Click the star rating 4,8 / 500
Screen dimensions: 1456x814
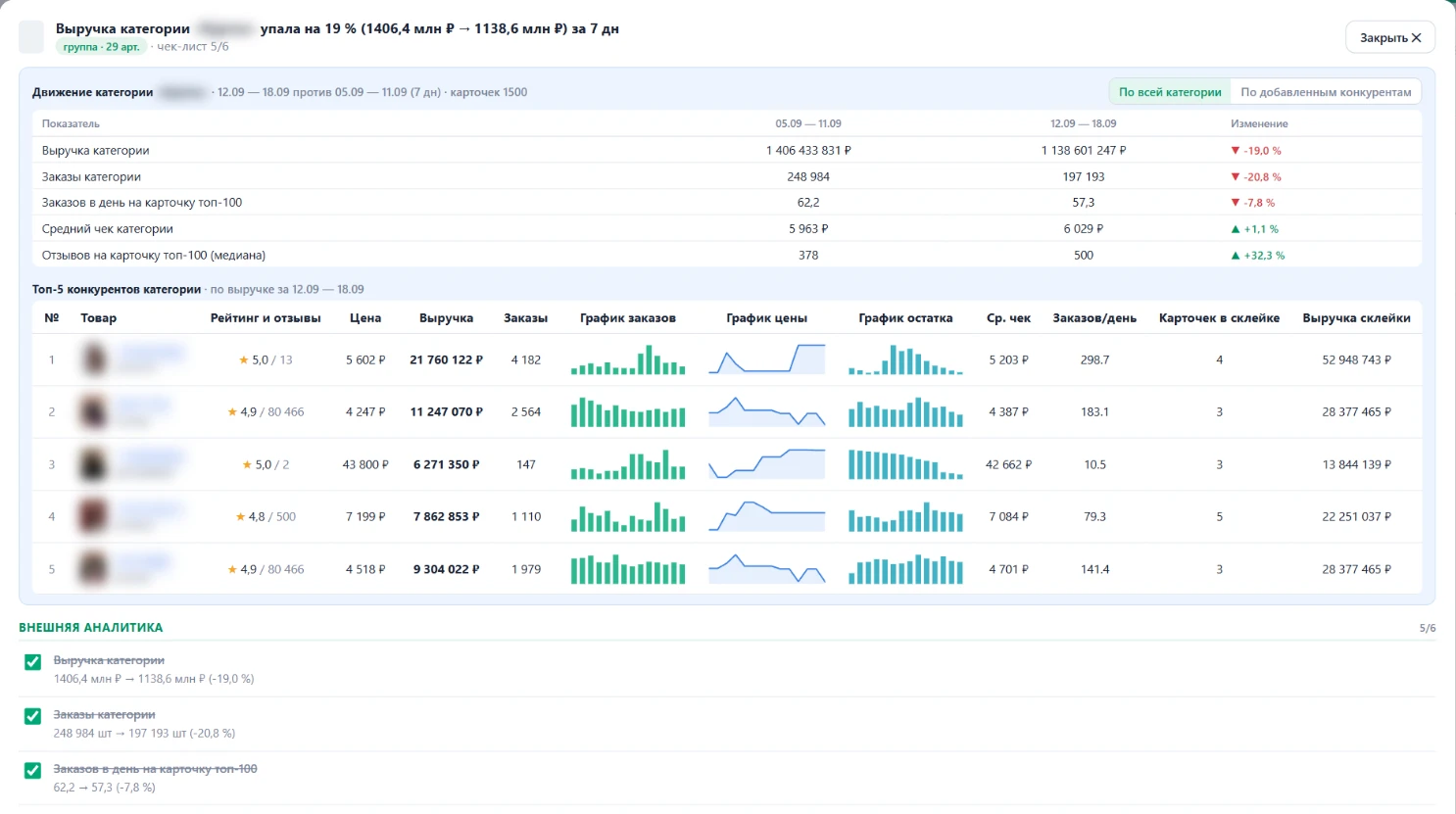coord(266,516)
